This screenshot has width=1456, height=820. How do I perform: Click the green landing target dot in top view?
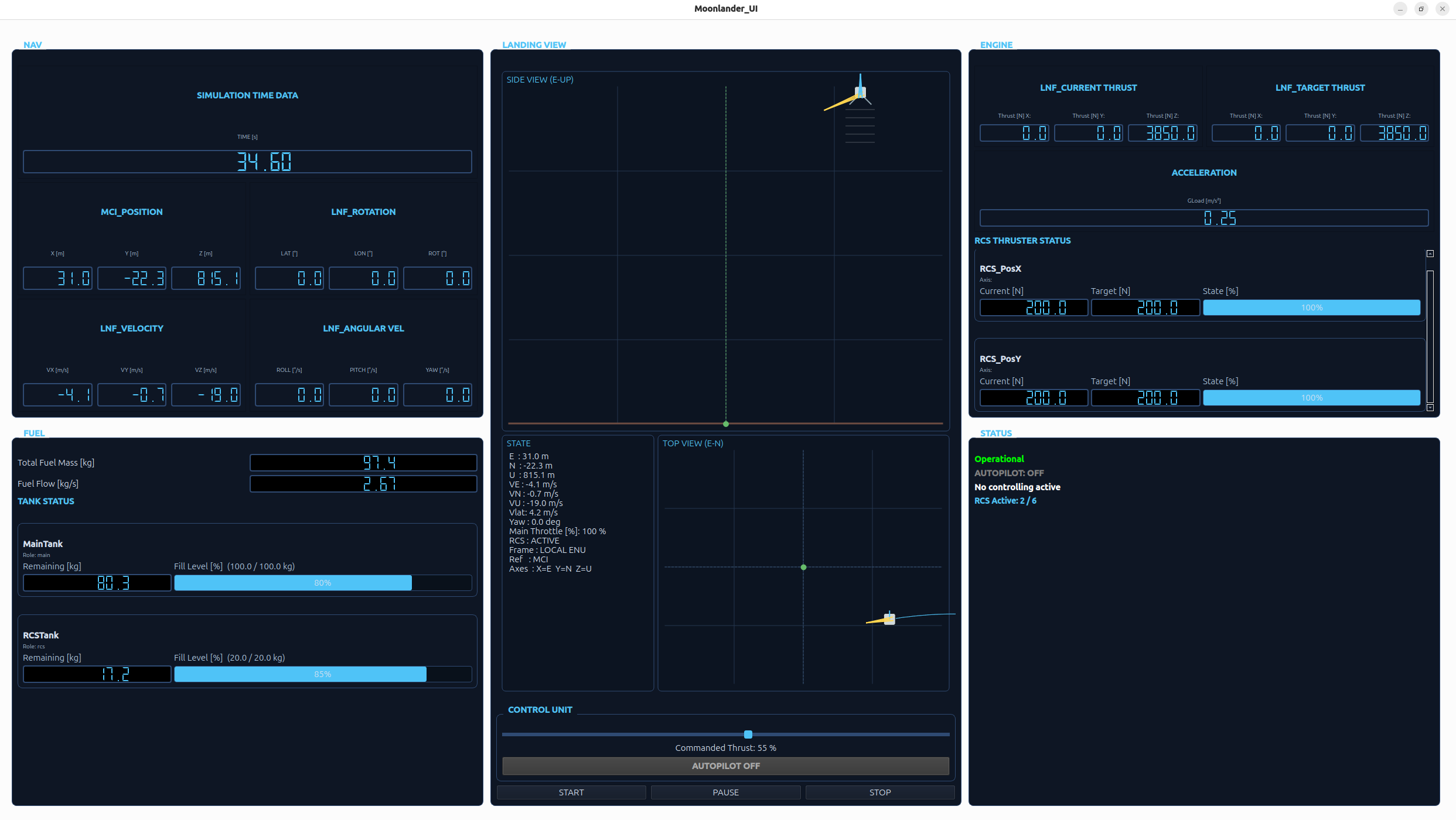tap(803, 567)
